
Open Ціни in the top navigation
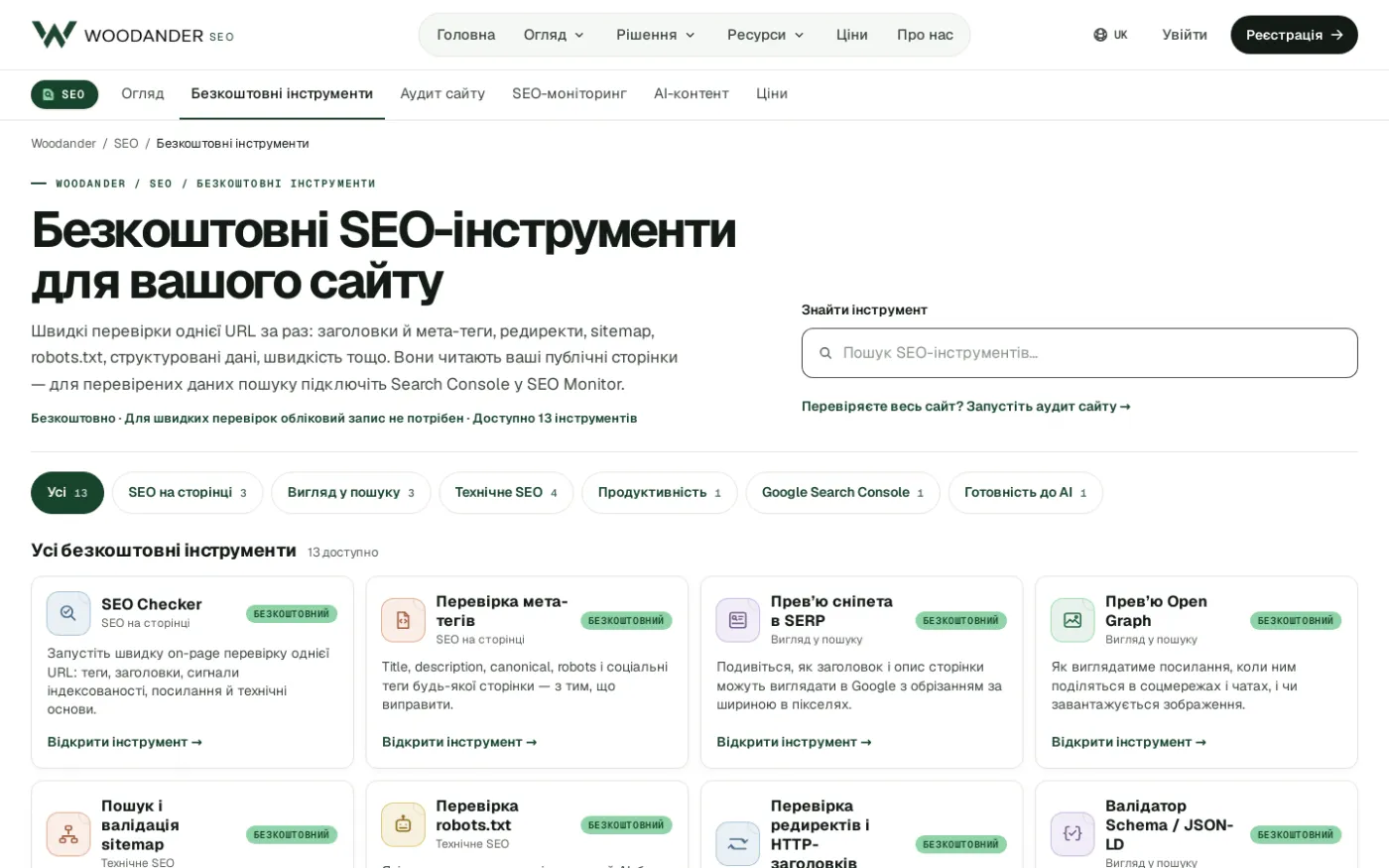(852, 35)
